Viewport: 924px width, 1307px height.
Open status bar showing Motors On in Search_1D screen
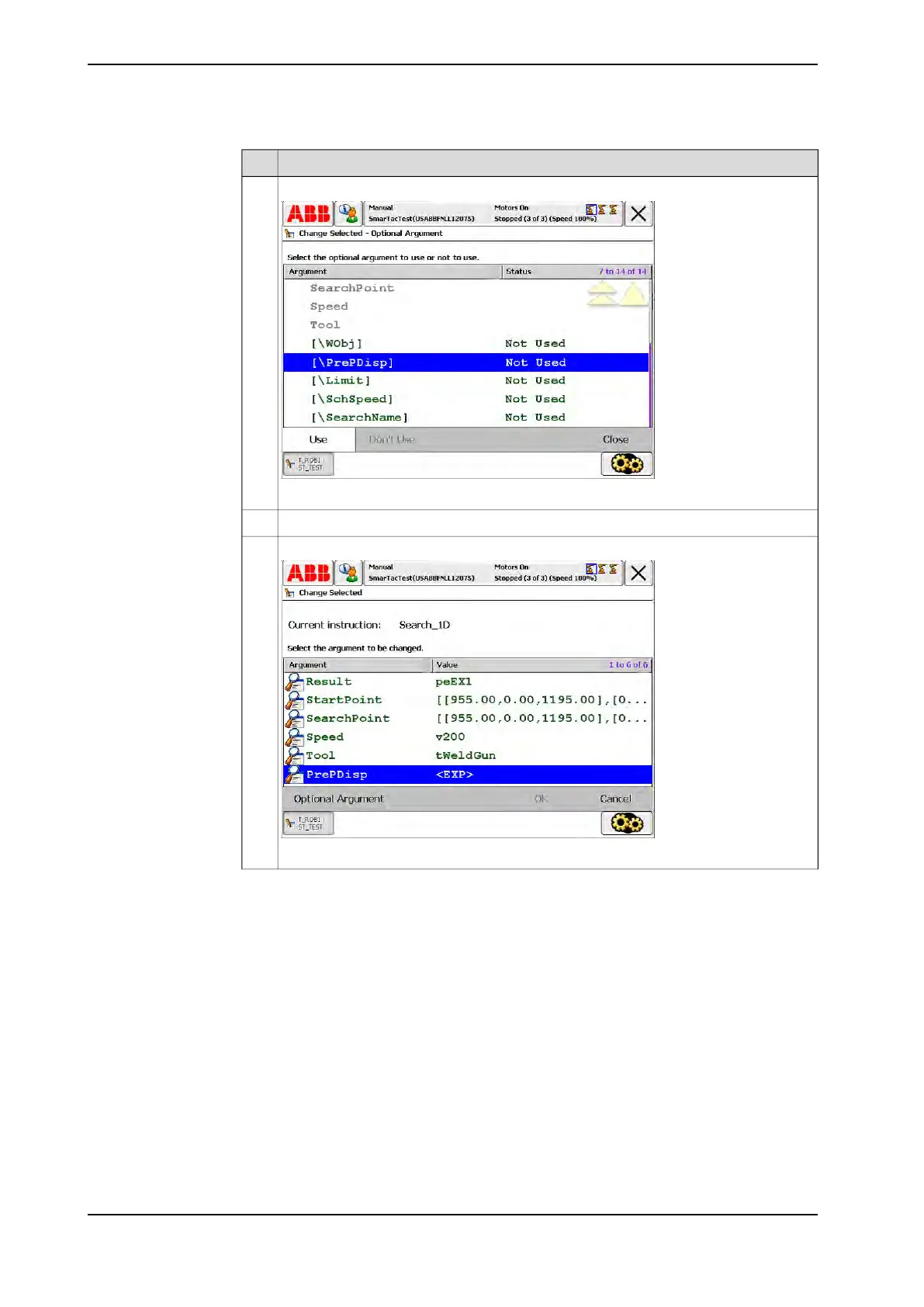(x=493, y=573)
